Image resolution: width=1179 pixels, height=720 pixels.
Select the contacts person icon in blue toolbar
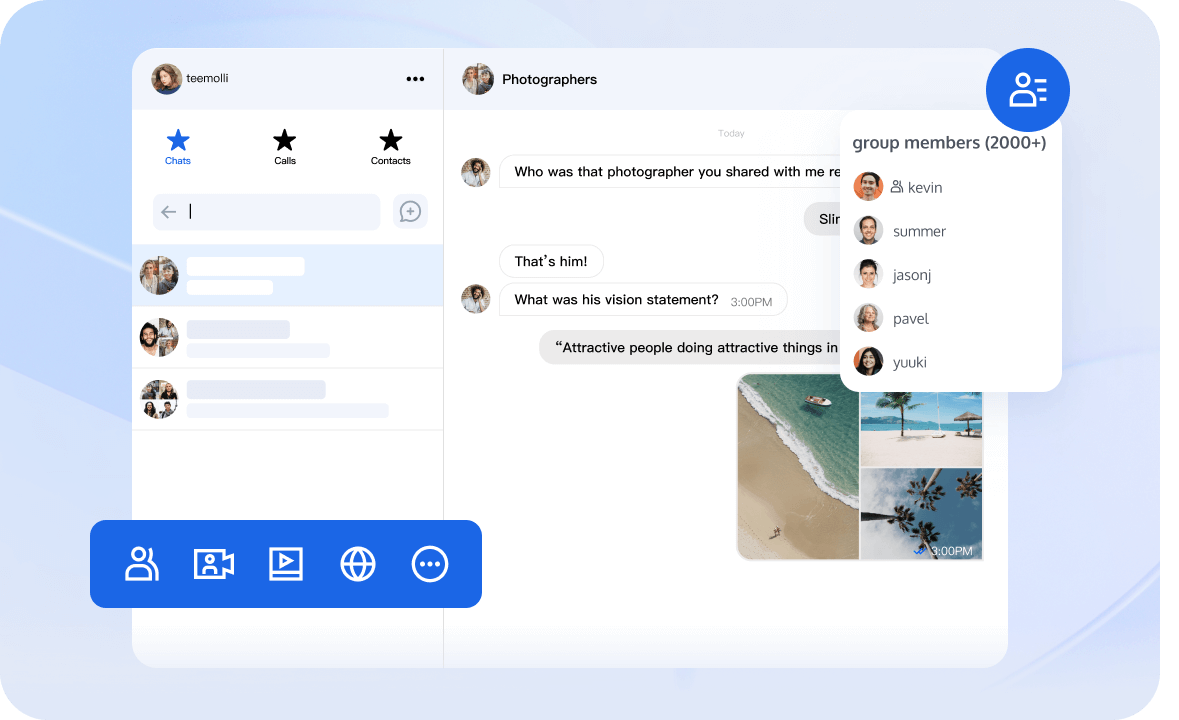tap(141, 564)
